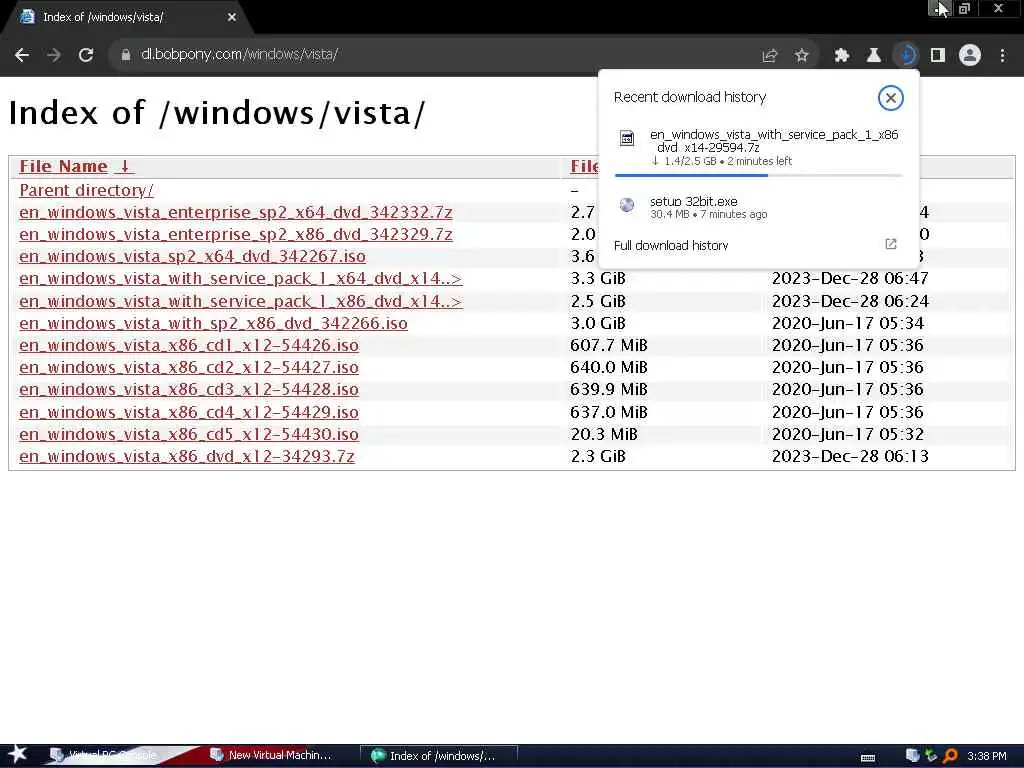Screen dimensions: 1024x768
Task: Click the magnifier tray icon
Action: point(950,756)
